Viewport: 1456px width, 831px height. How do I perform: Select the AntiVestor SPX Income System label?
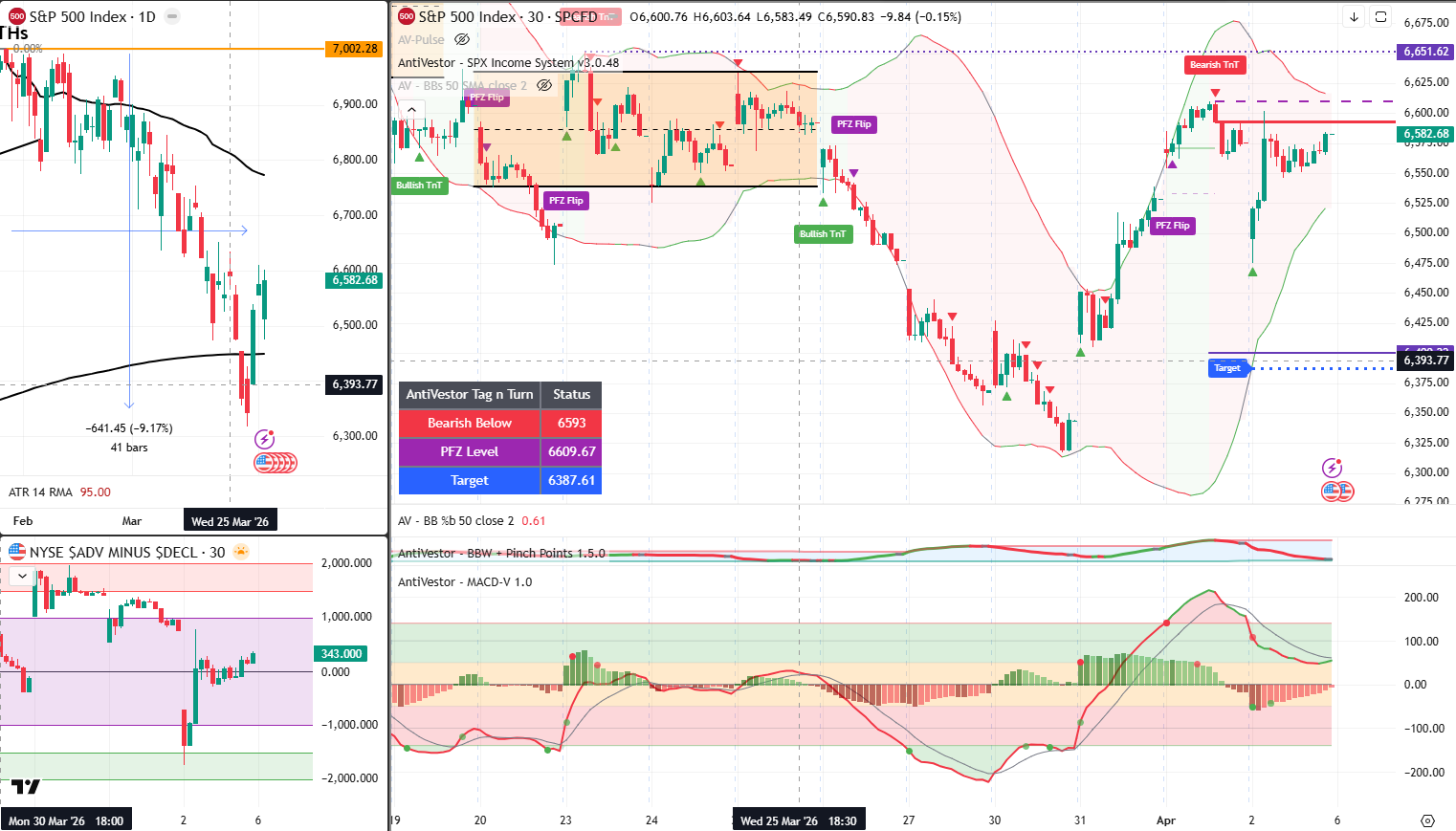pyautogui.click(x=507, y=63)
